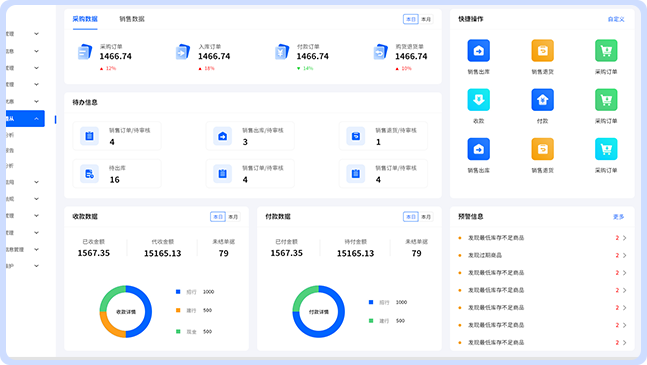Image resolution: width=647 pixels, height=365 pixels.
Task: Collapse the highlighted blue sidebar menu chevron
Action: click(x=36, y=119)
